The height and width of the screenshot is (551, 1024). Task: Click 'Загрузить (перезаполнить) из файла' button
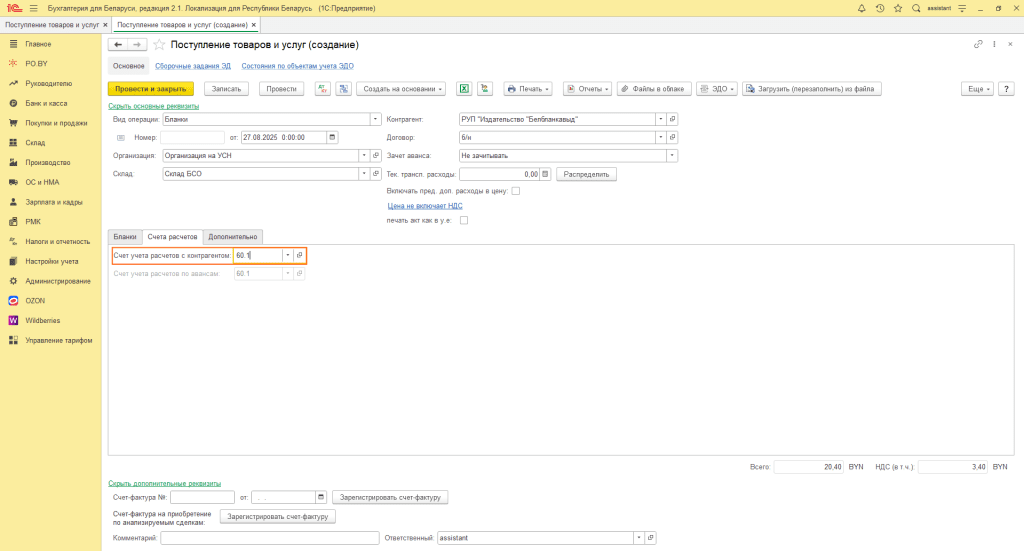click(x=812, y=89)
